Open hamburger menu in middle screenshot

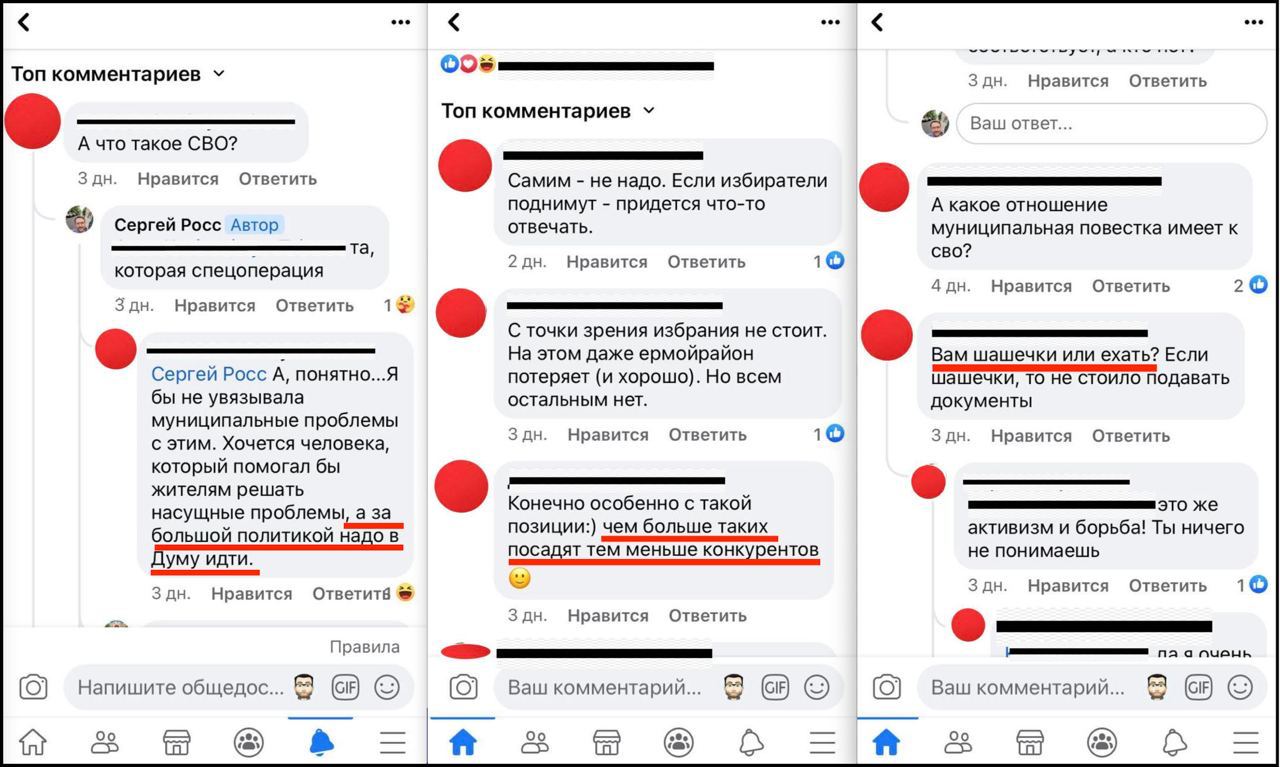tap(822, 742)
